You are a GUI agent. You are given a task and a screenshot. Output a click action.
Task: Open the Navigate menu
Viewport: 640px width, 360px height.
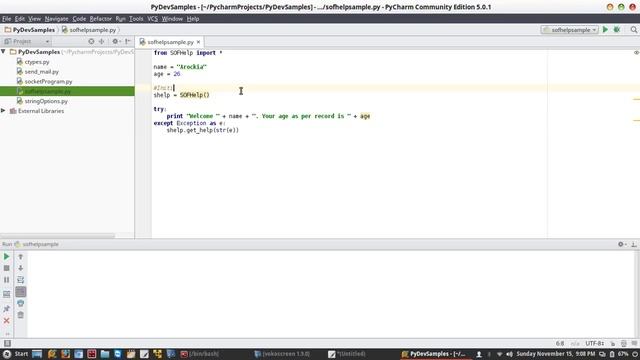click(x=56, y=19)
